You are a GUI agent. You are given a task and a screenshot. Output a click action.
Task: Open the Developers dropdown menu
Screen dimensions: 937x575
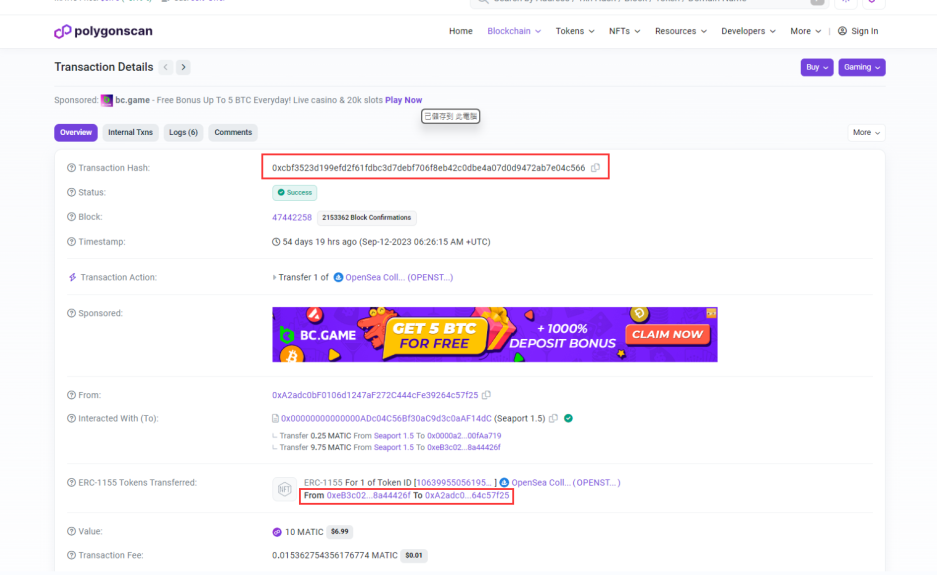click(x=748, y=31)
